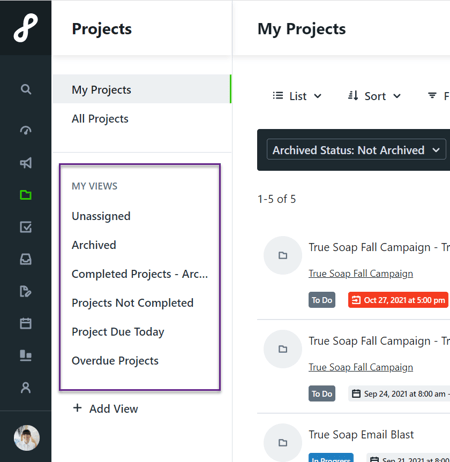Click the app logo in the sidebar
Screen dimensions: 450x462
click(26, 28)
